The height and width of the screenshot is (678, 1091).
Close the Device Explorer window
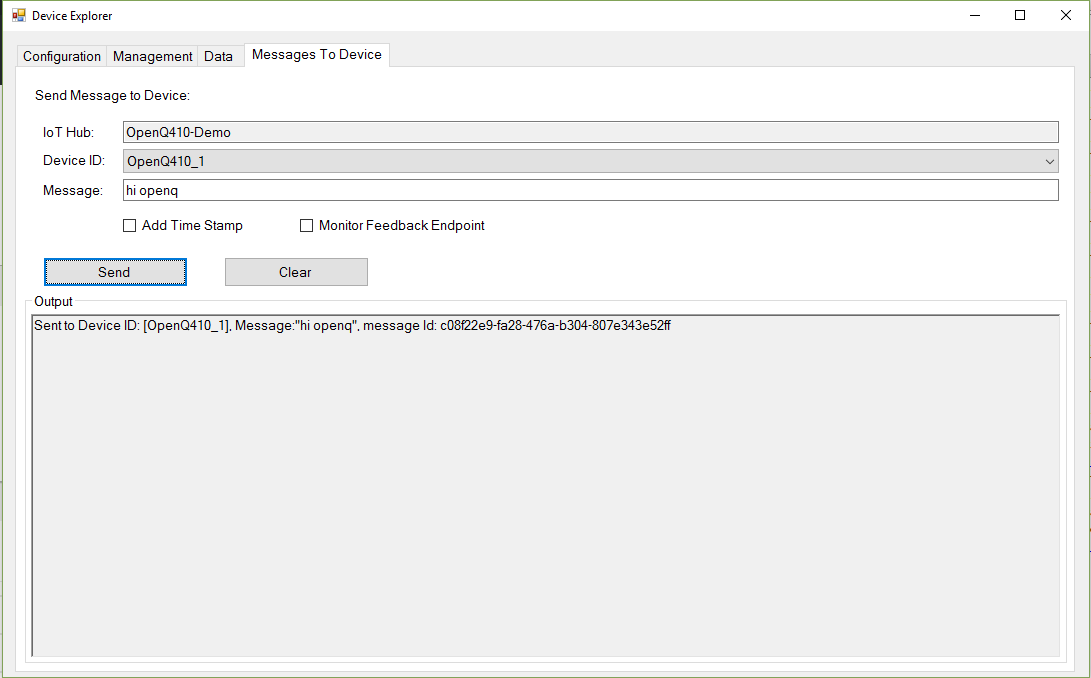(x=1065, y=15)
